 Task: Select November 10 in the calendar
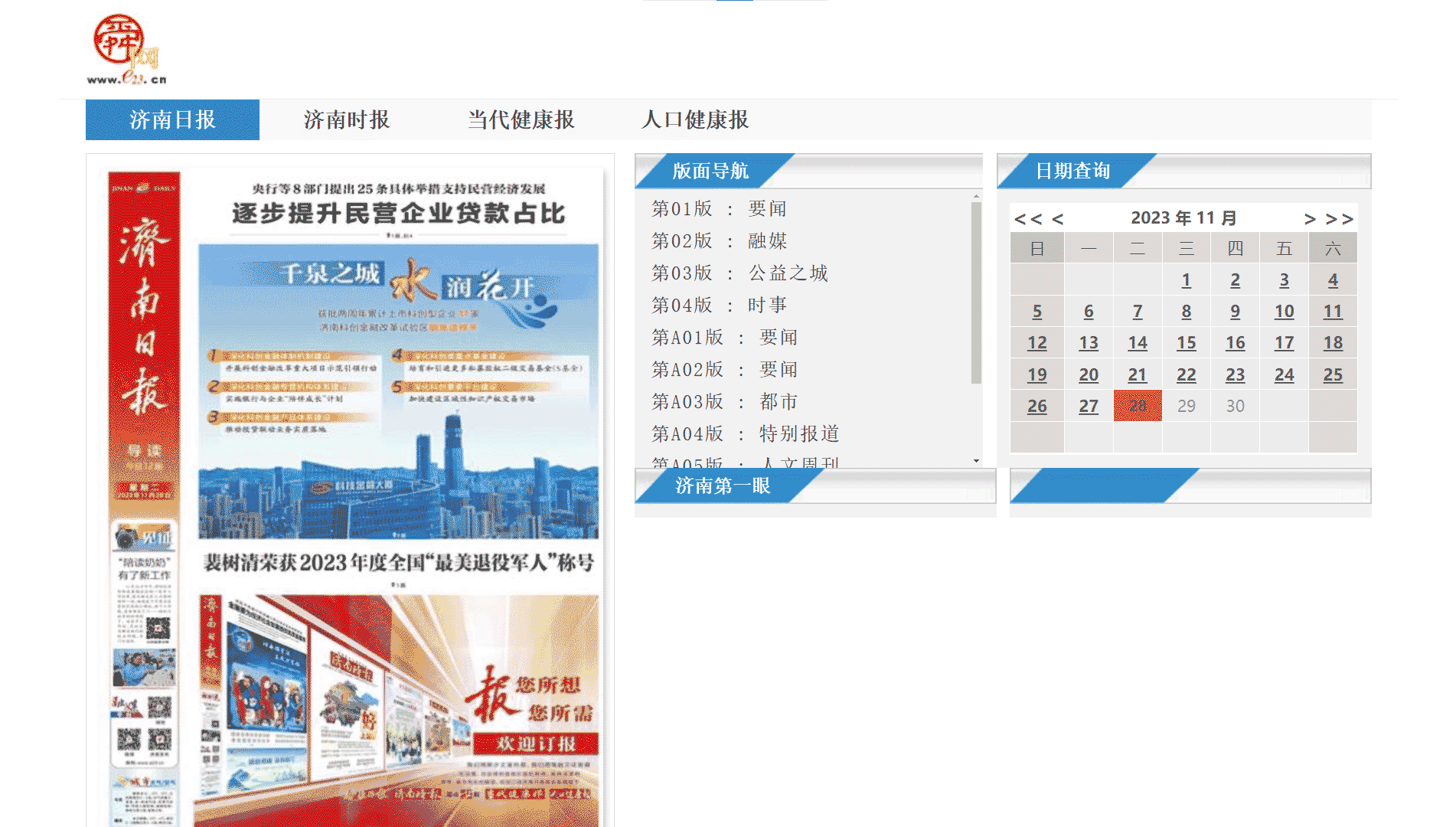tap(1284, 312)
